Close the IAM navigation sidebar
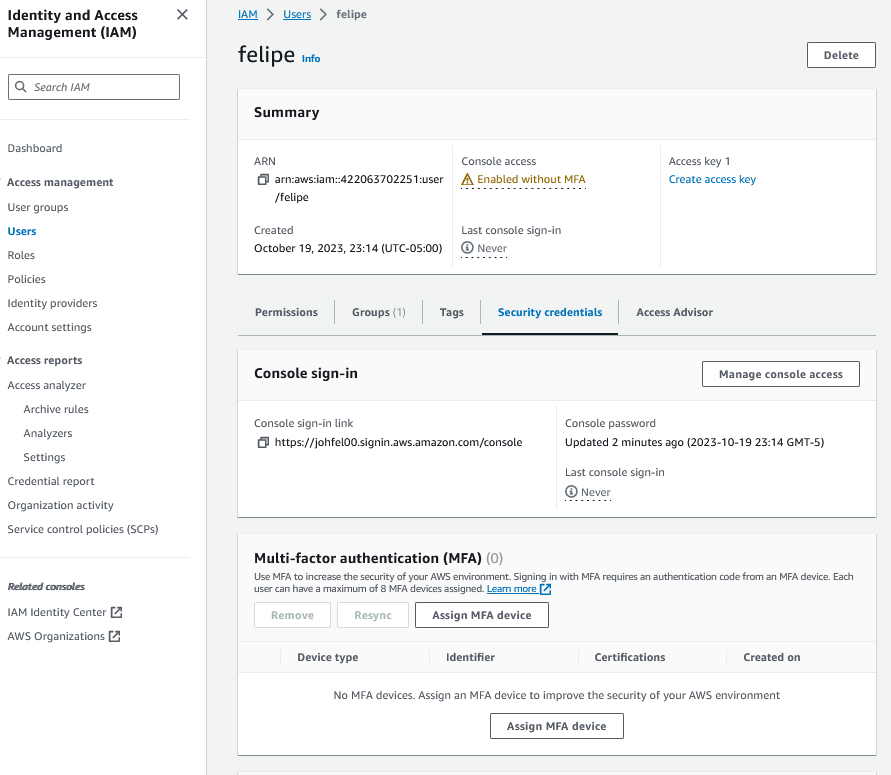Viewport: 891px width, 775px height. pyautogui.click(x=181, y=15)
